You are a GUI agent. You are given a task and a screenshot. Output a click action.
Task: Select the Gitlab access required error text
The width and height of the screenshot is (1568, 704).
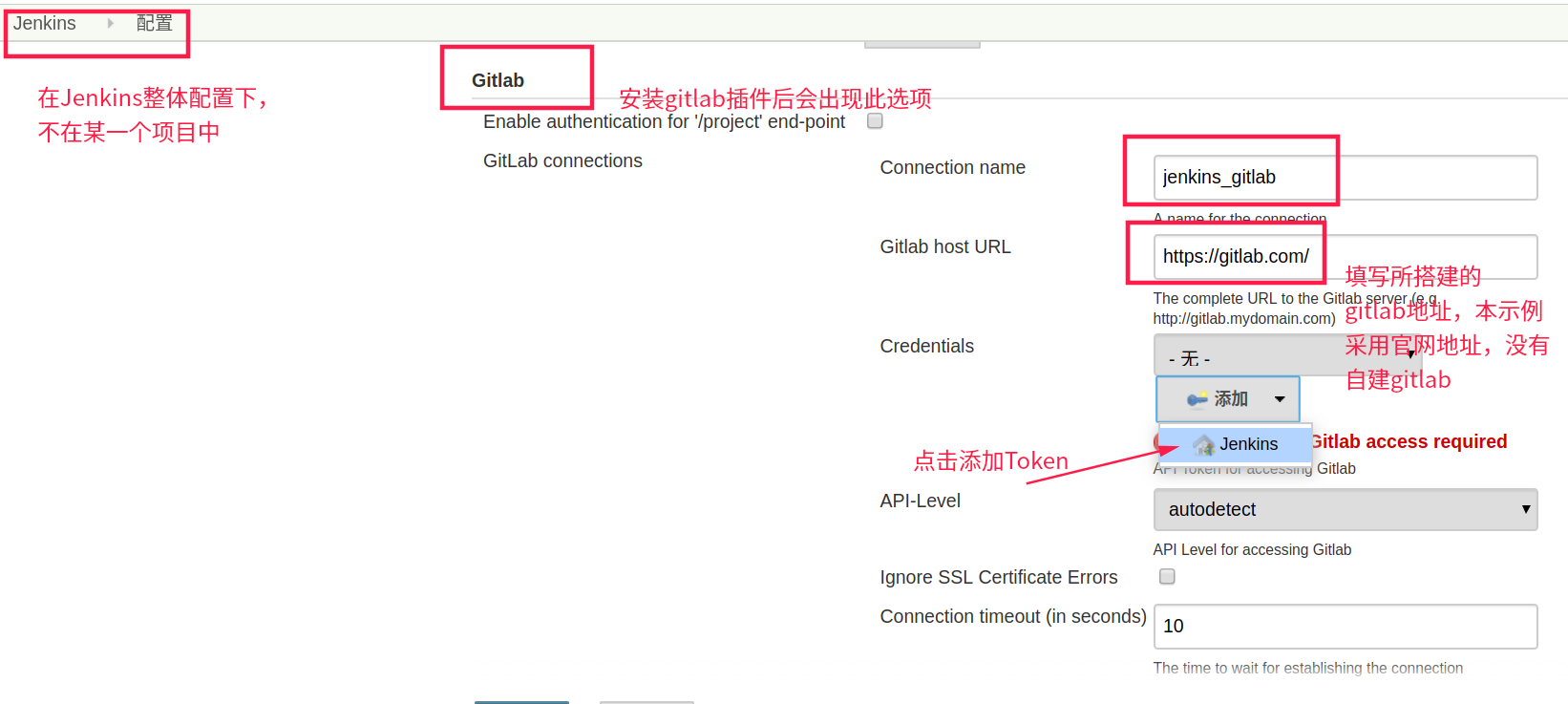[1409, 441]
